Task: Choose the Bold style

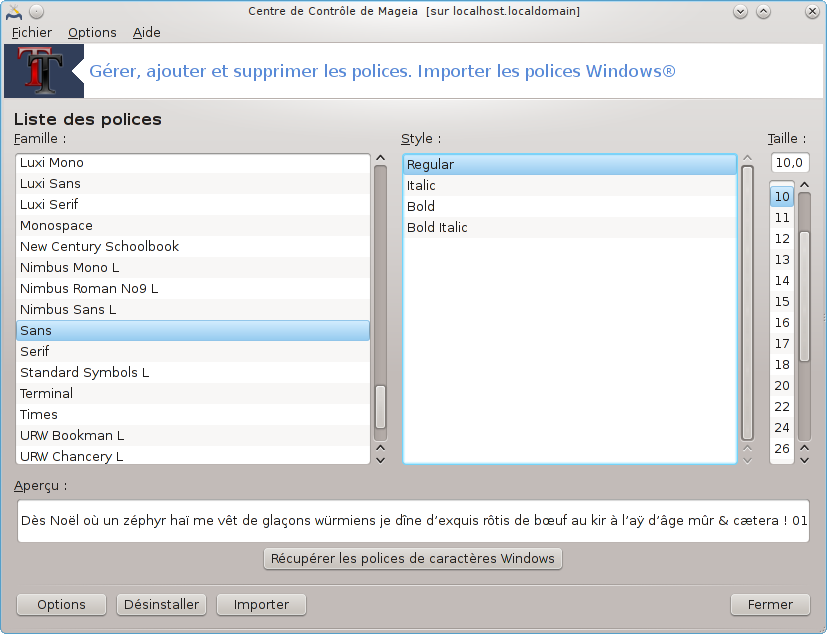Action: [570, 207]
